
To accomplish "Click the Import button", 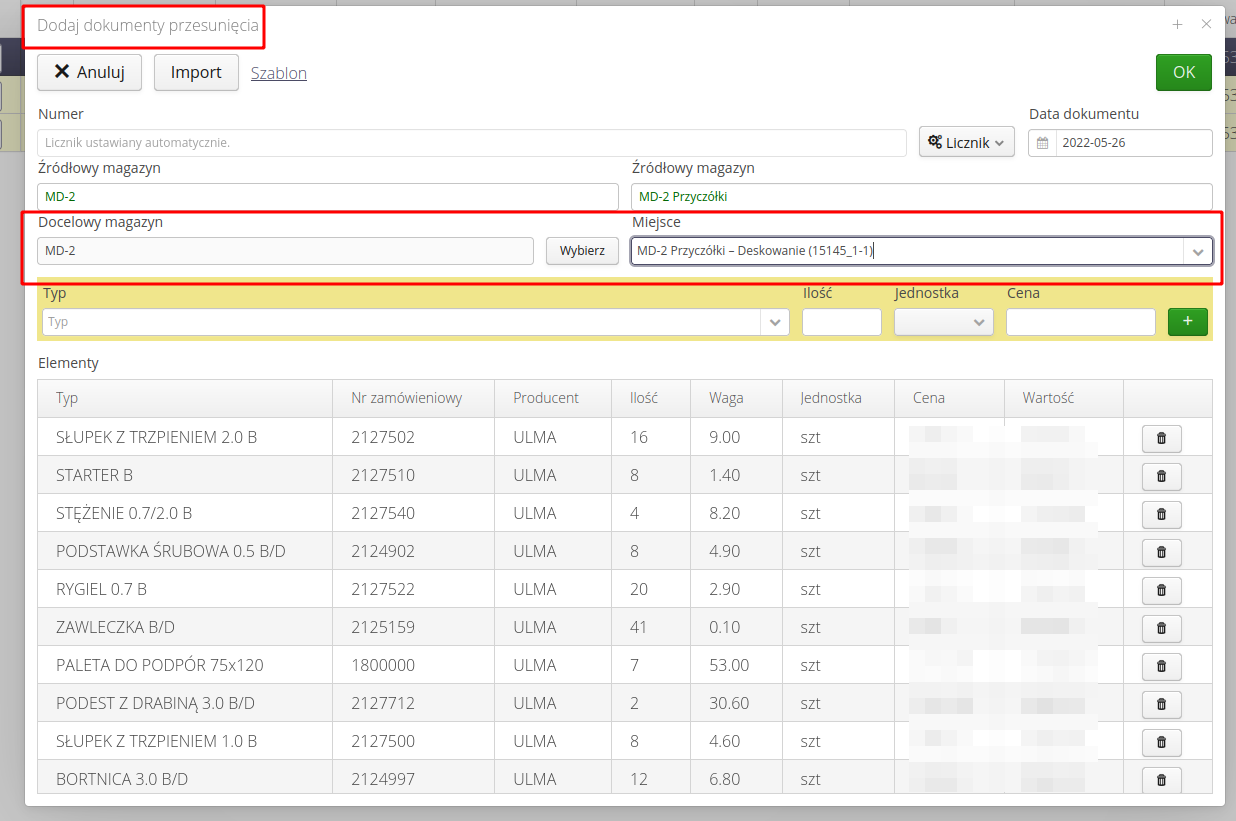I will pos(196,73).
